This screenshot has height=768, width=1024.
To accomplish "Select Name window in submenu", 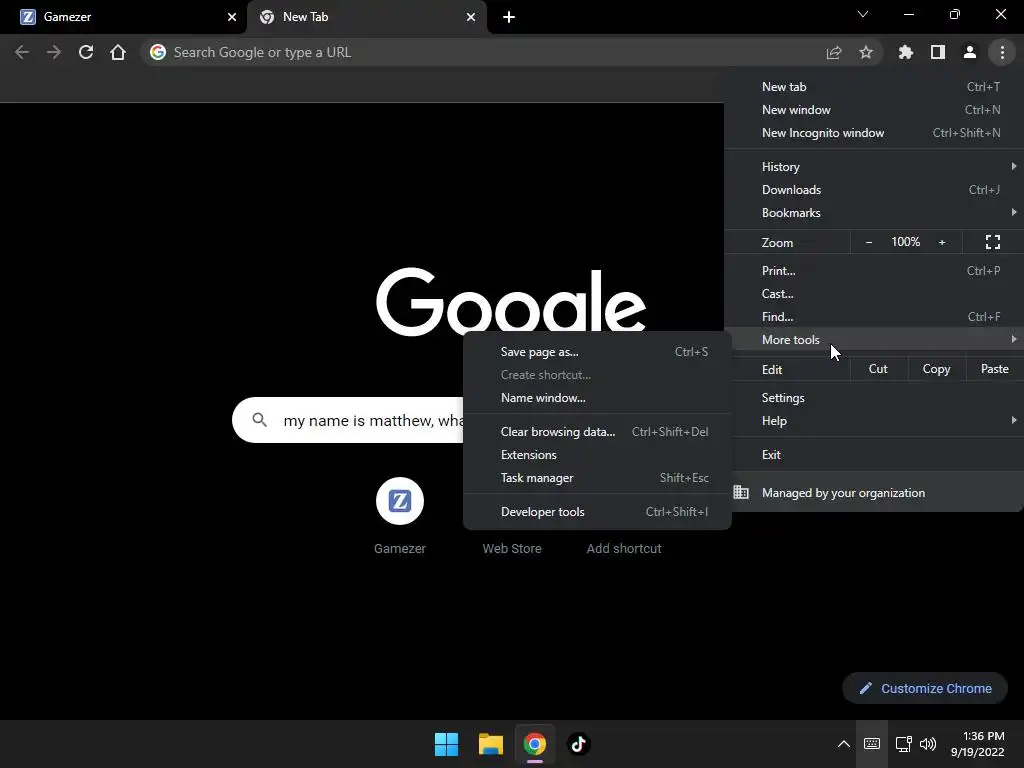I will [597, 397].
